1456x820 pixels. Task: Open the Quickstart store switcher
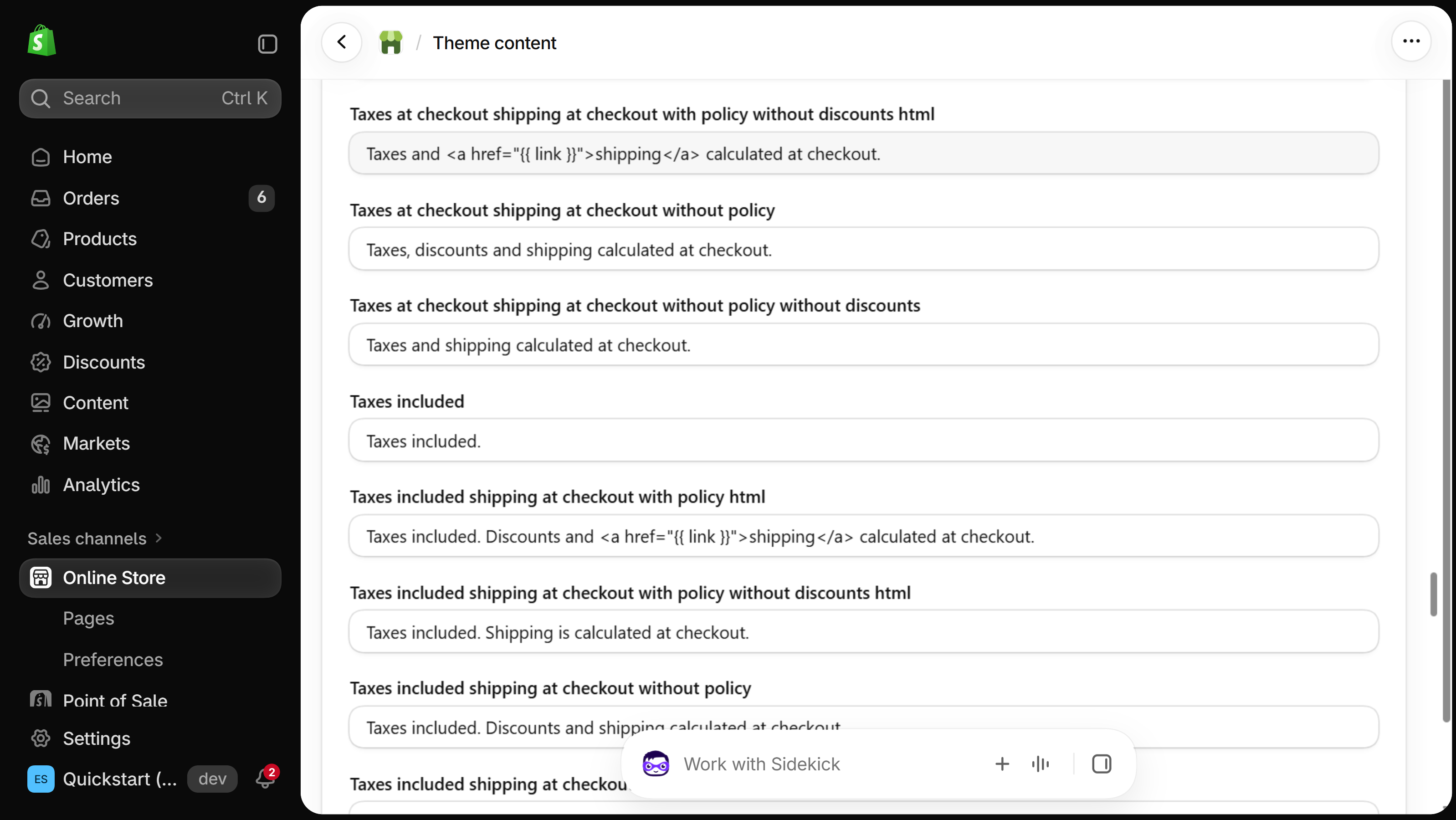point(120,779)
